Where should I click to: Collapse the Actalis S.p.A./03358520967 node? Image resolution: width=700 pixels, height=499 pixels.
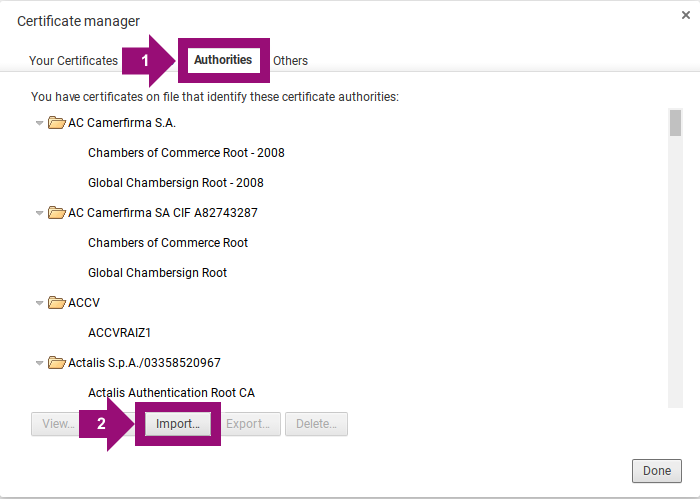[x=40, y=363]
